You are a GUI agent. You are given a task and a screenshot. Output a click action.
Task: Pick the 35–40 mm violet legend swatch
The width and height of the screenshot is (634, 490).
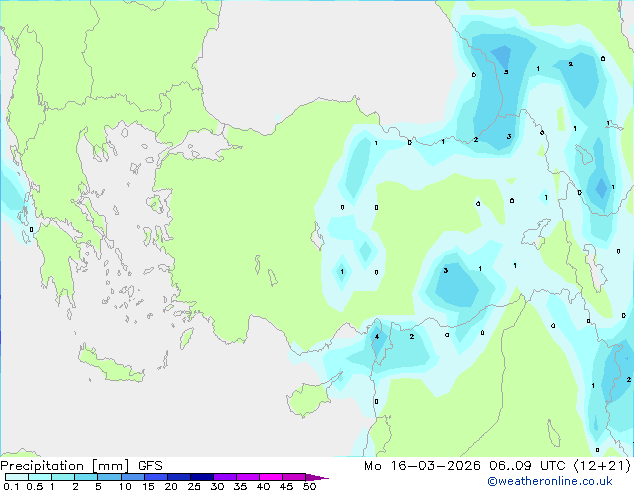(x=247, y=477)
